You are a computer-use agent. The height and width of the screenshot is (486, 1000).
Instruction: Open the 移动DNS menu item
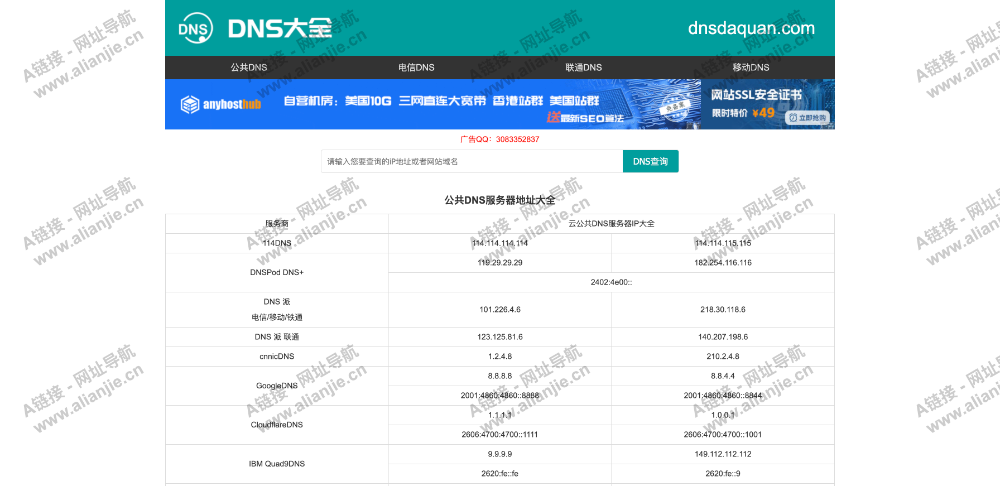[x=751, y=68]
